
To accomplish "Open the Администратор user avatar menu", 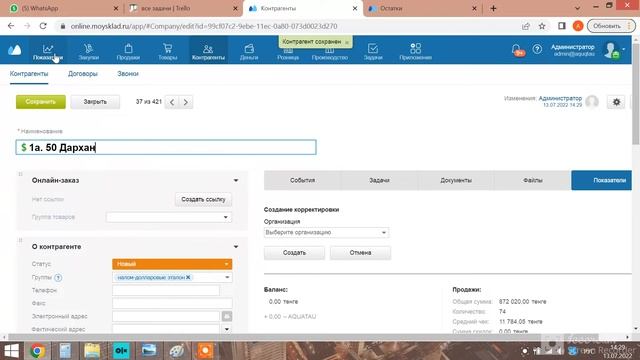I will [612, 50].
